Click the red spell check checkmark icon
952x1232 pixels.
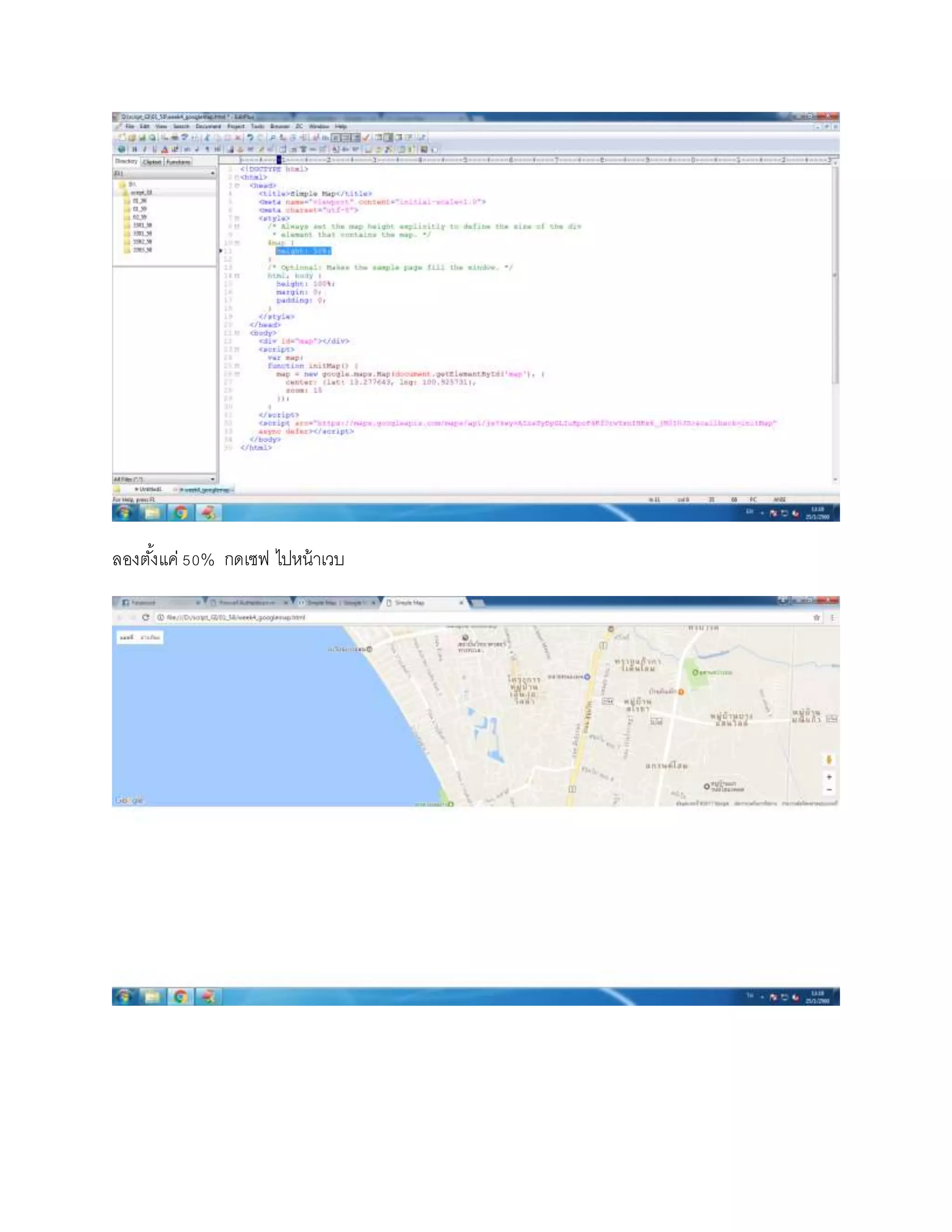(x=367, y=138)
